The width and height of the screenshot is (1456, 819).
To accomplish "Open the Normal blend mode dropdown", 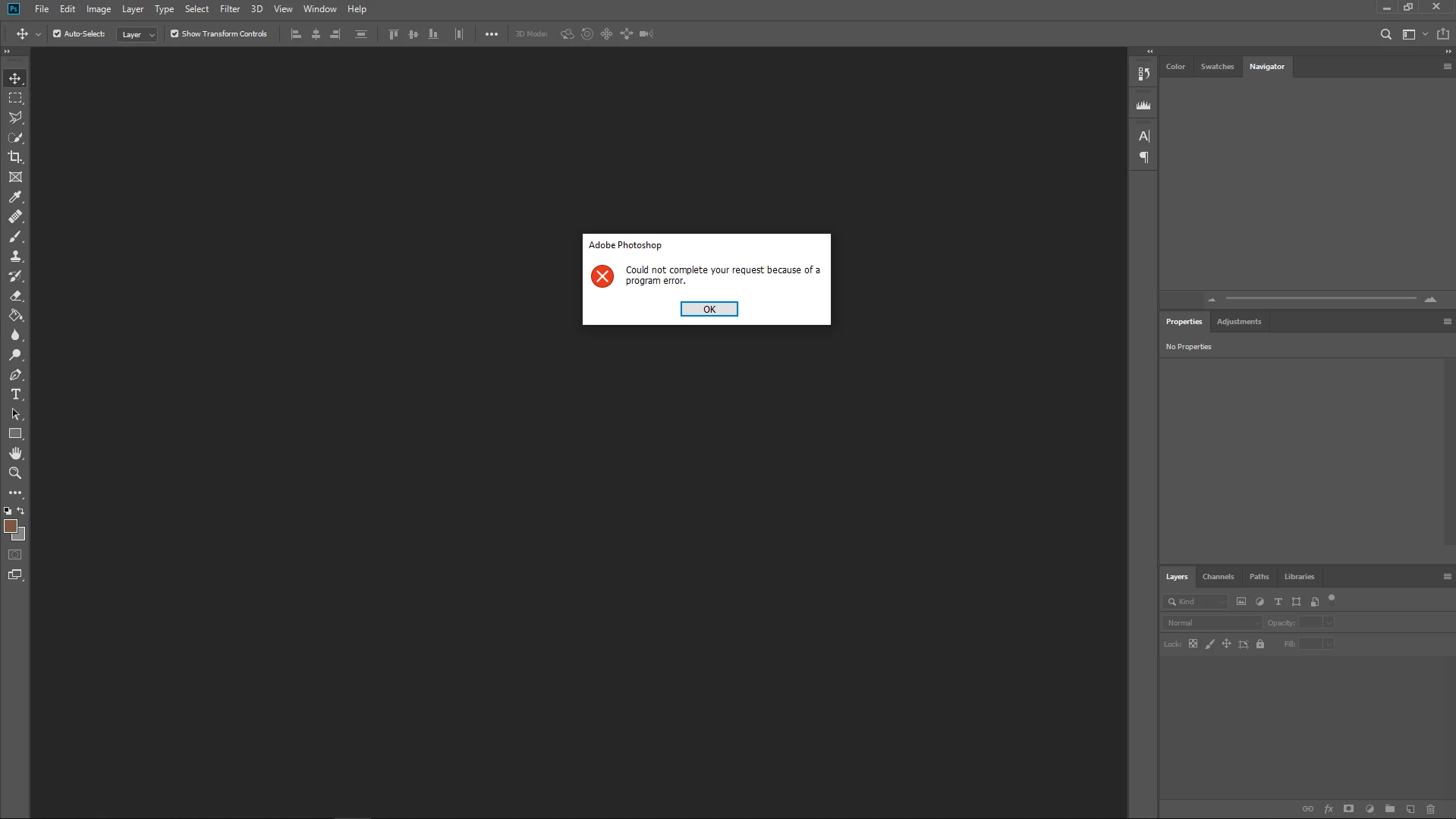I will click(x=1212, y=622).
